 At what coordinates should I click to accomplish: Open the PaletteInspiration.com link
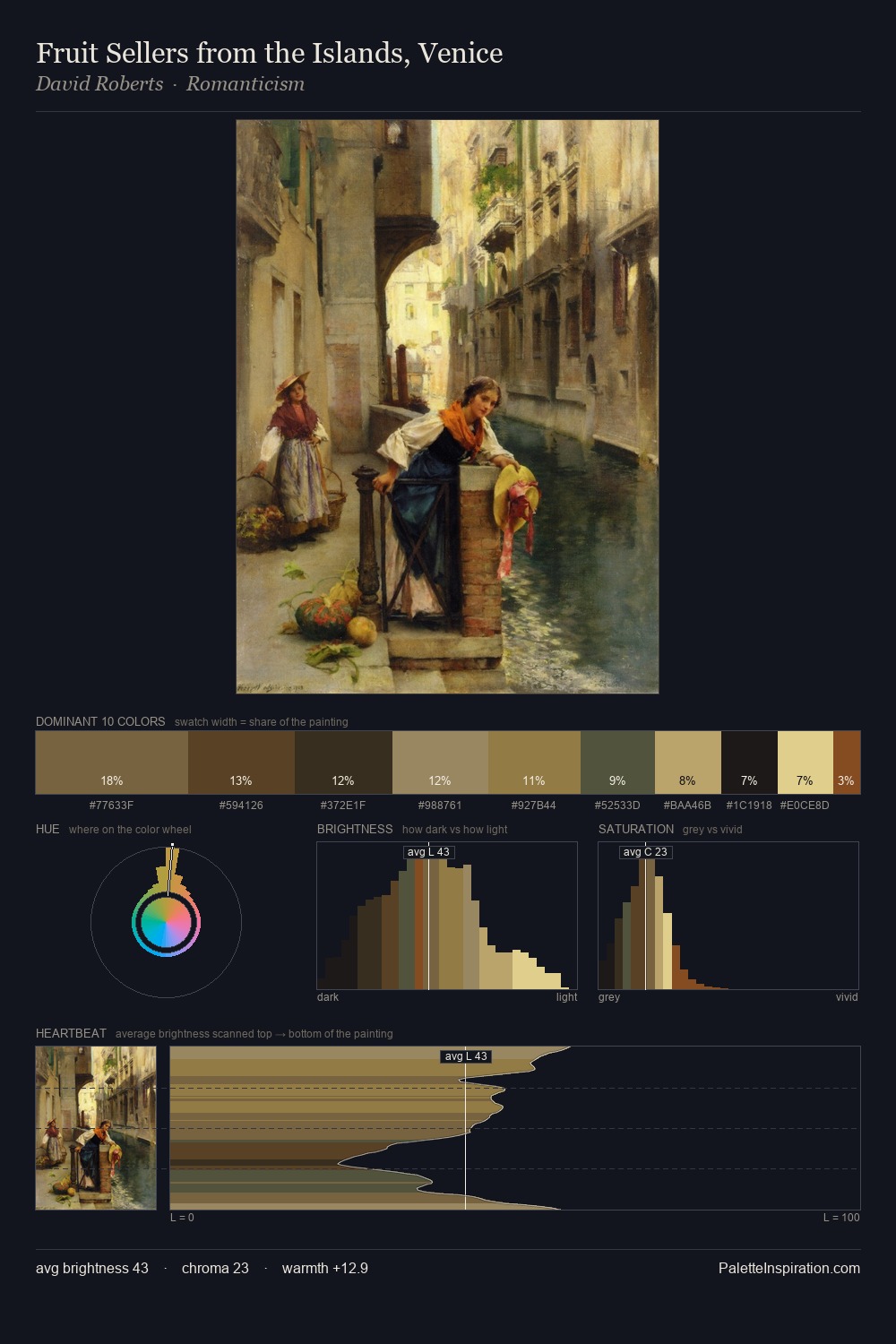point(789,1268)
